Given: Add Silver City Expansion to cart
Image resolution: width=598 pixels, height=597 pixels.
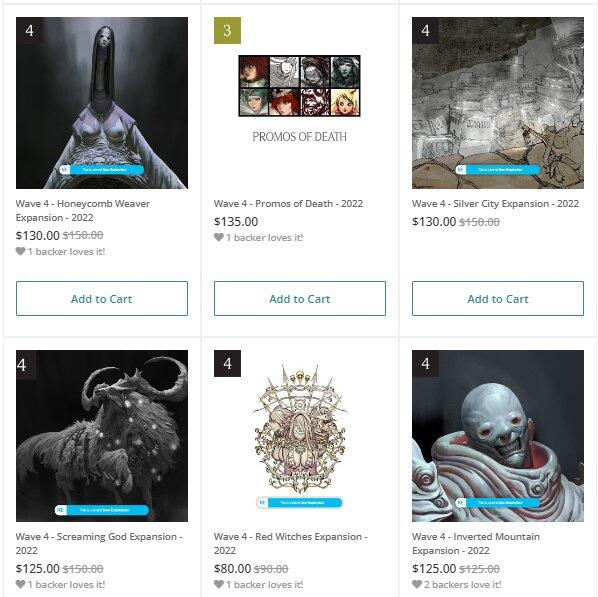Looking at the screenshot, I should (x=498, y=299).
